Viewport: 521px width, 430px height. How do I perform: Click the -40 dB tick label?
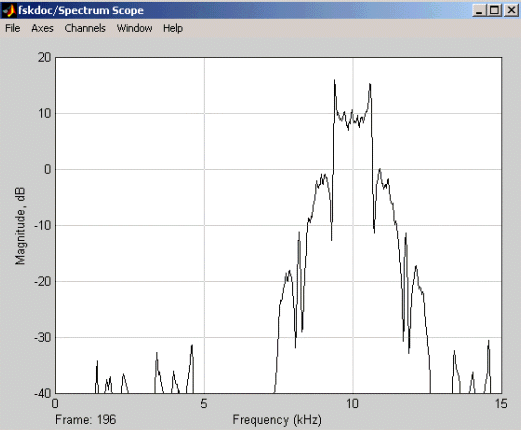coord(42,393)
